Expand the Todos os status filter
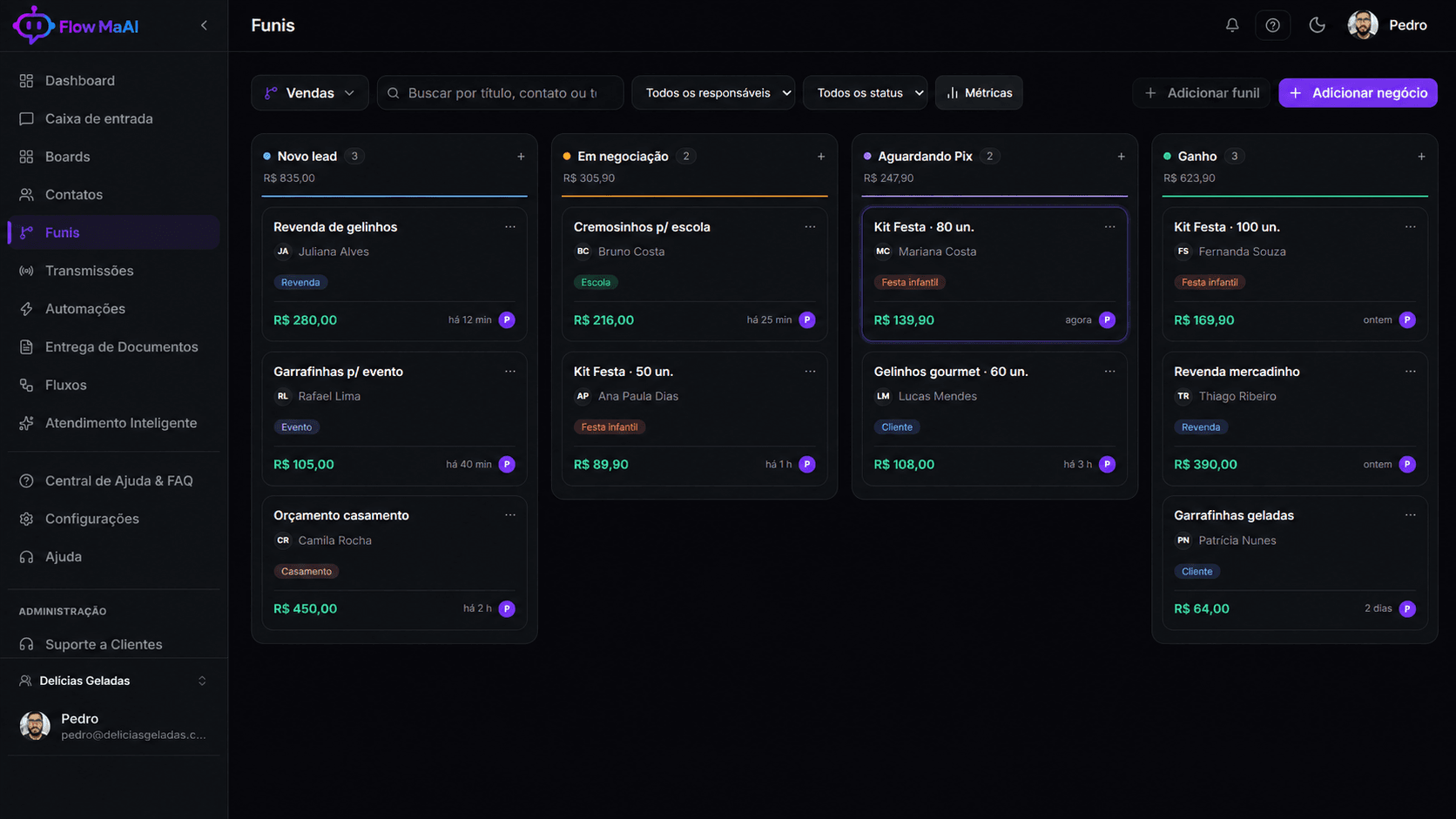 coord(866,93)
